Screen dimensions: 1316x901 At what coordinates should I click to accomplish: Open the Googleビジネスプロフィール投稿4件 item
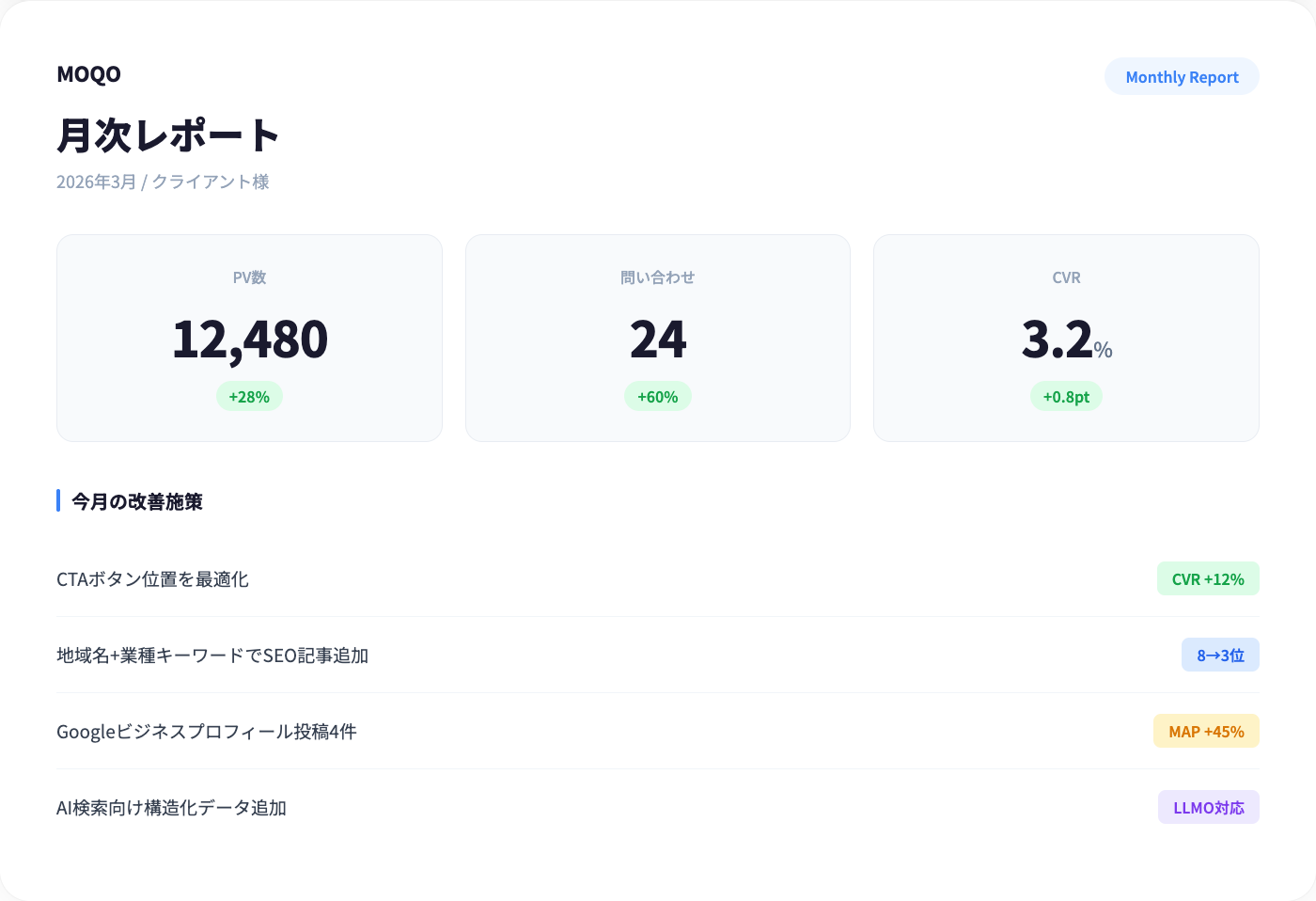click(207, 732)
